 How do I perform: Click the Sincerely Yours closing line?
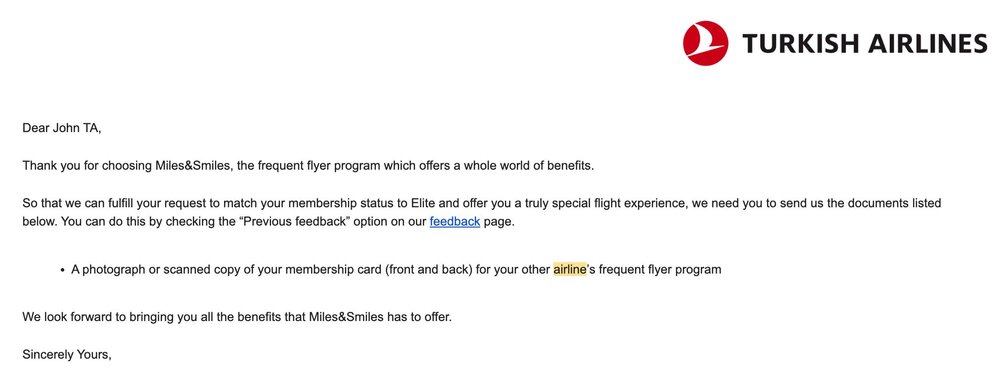67,354
